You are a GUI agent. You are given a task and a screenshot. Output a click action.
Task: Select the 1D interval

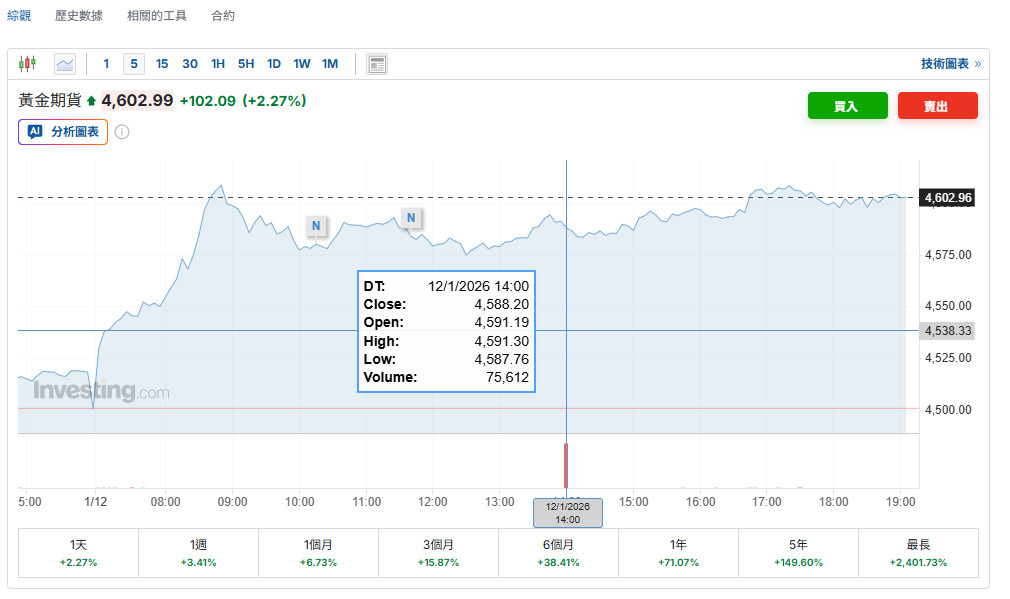coord(274,64)
